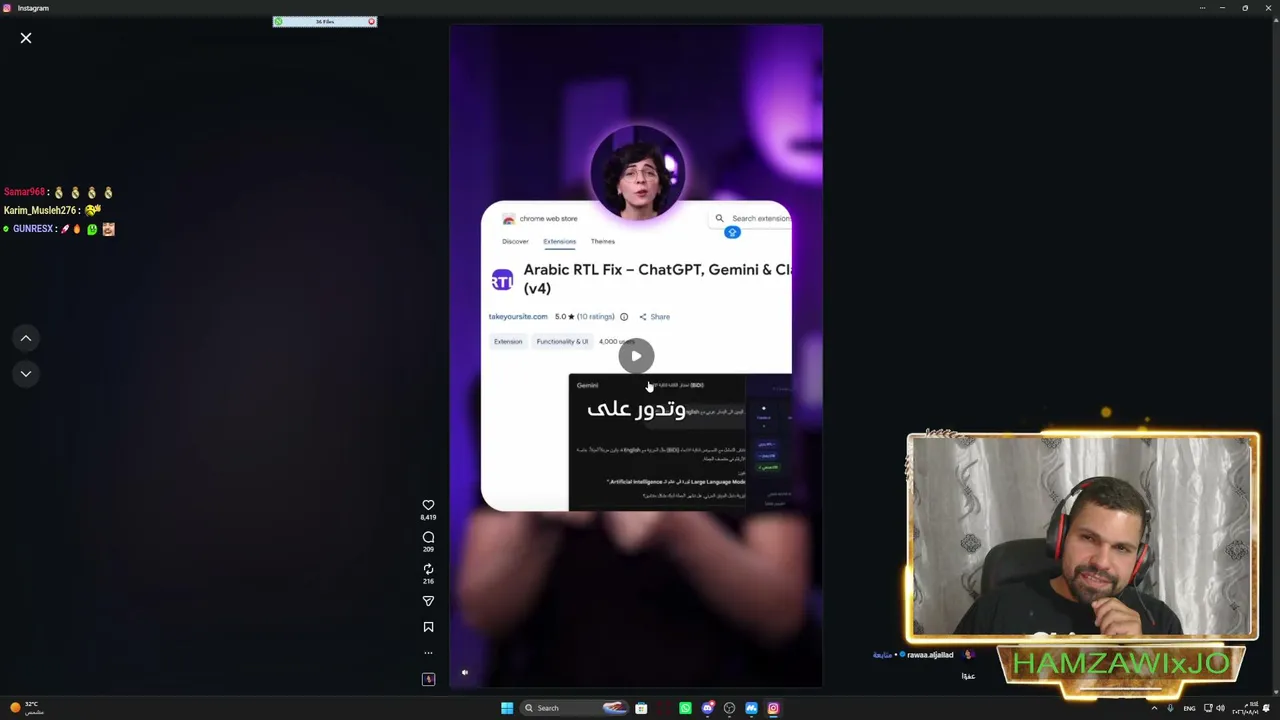Go to the next reel with down chevron
The width and height of the screenshot is (1280, 720).
(x=26, y=374)
